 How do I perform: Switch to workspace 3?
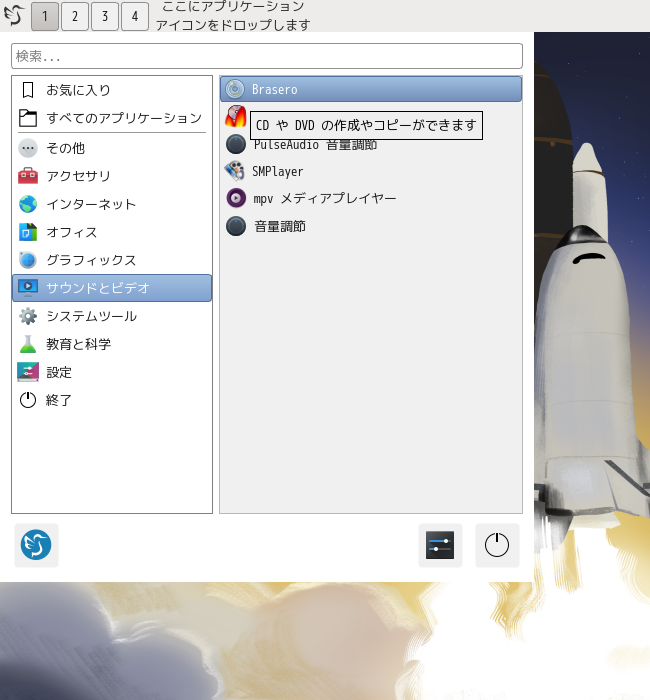click(105, 17)
